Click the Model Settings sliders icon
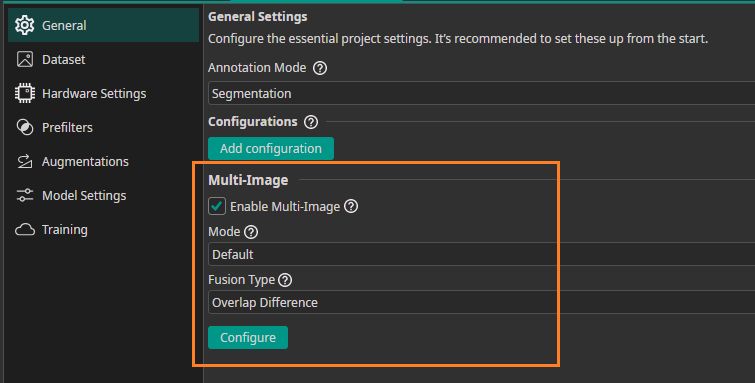This screenshot has width=755, height=383. tap(25, 195)
